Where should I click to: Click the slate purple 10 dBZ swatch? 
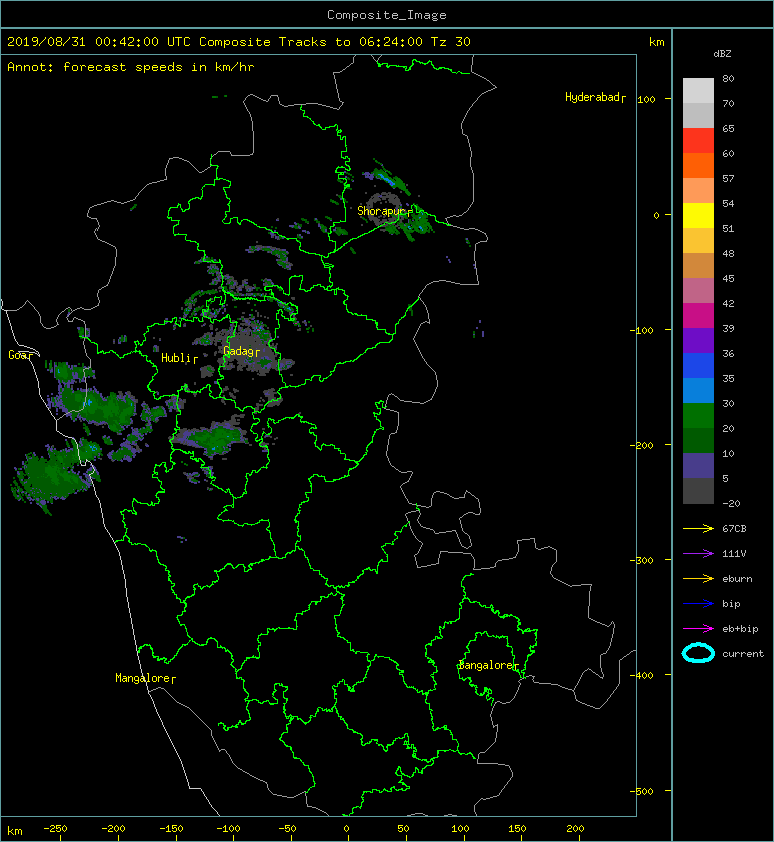click(698, 465)
